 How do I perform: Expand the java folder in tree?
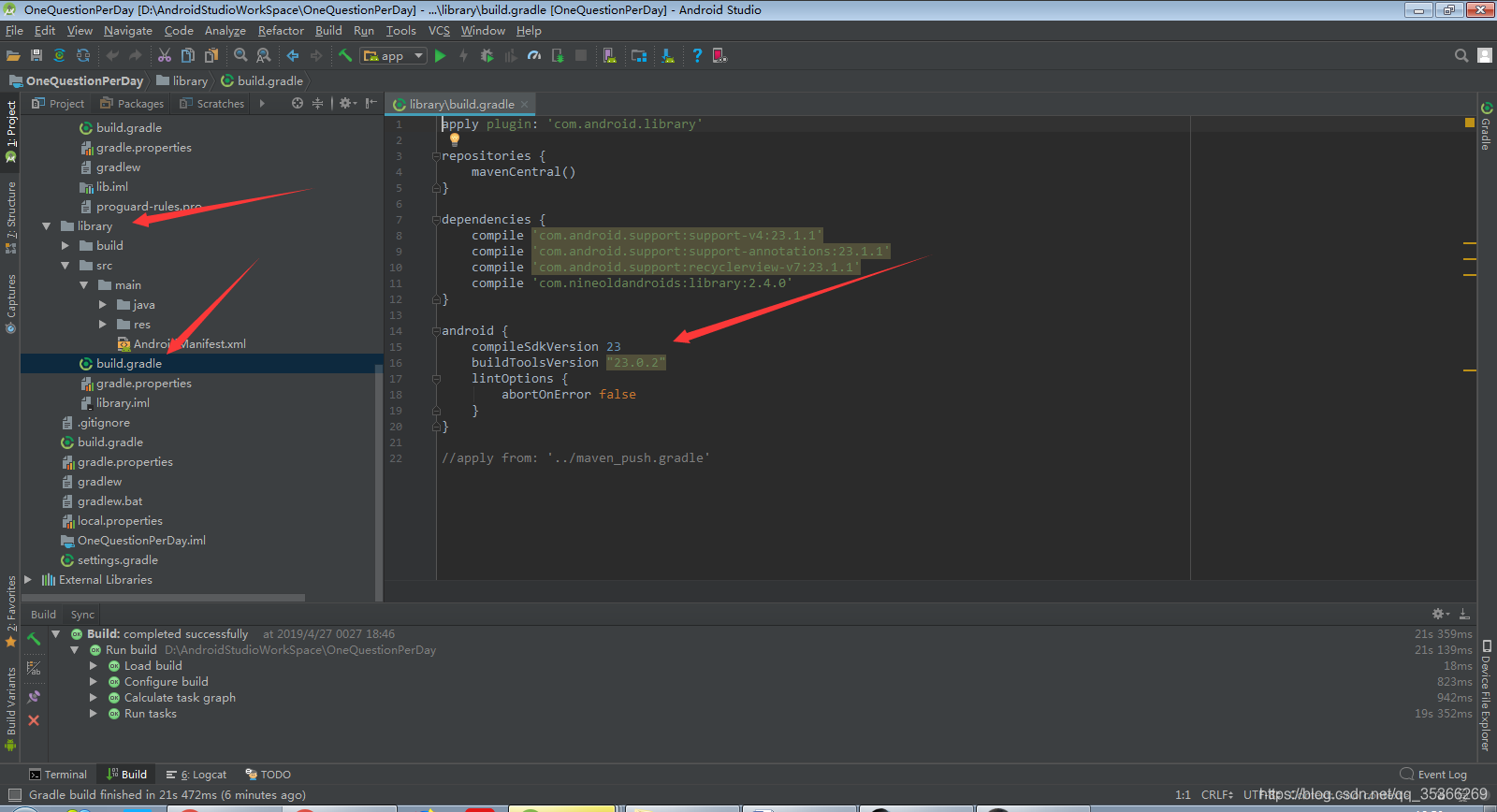coord(102,305)
